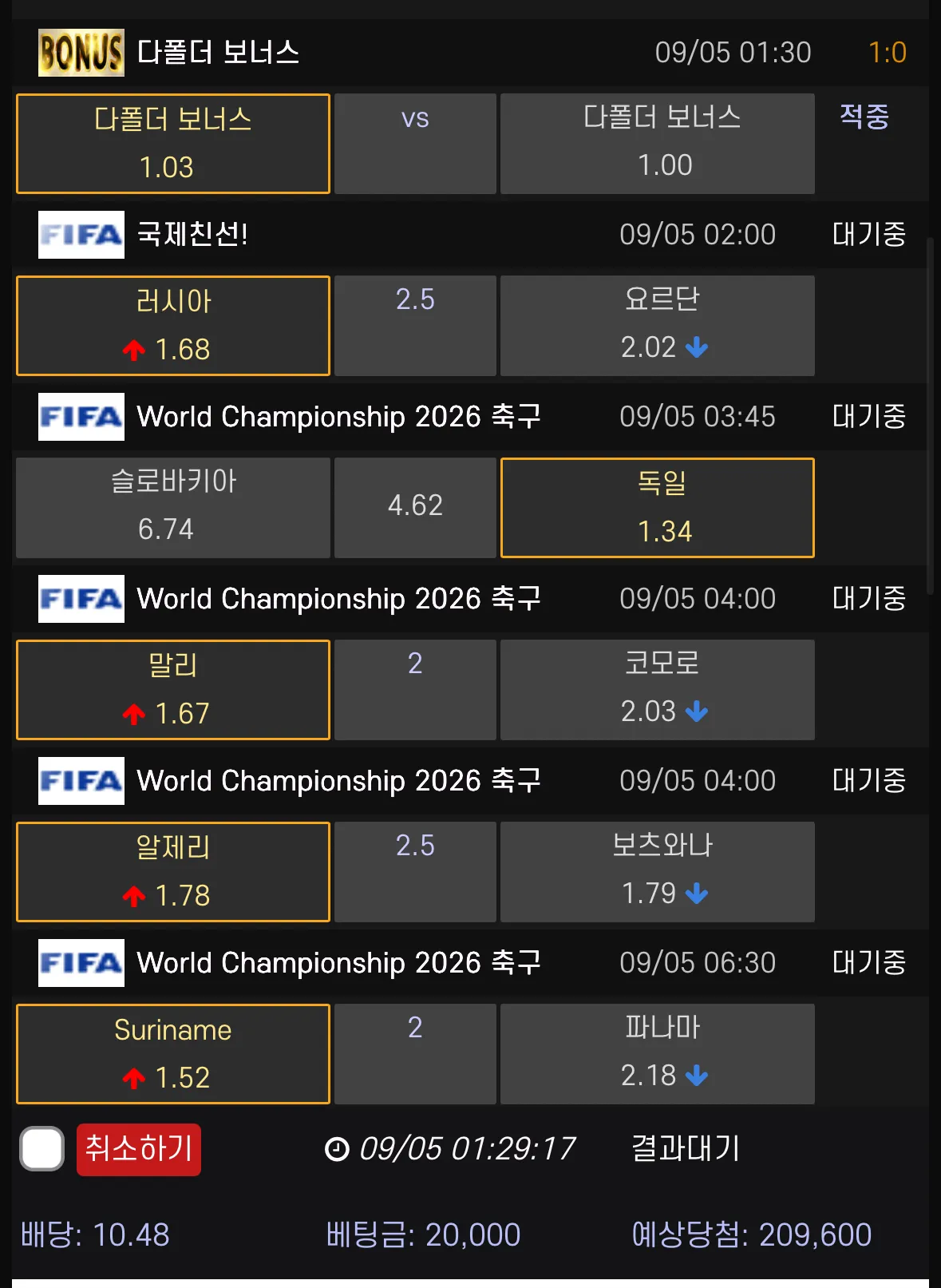This screenshot has width=941, height=1288.
Task: Click the gold BONUS logo icon
Action: tap(81, 53)
